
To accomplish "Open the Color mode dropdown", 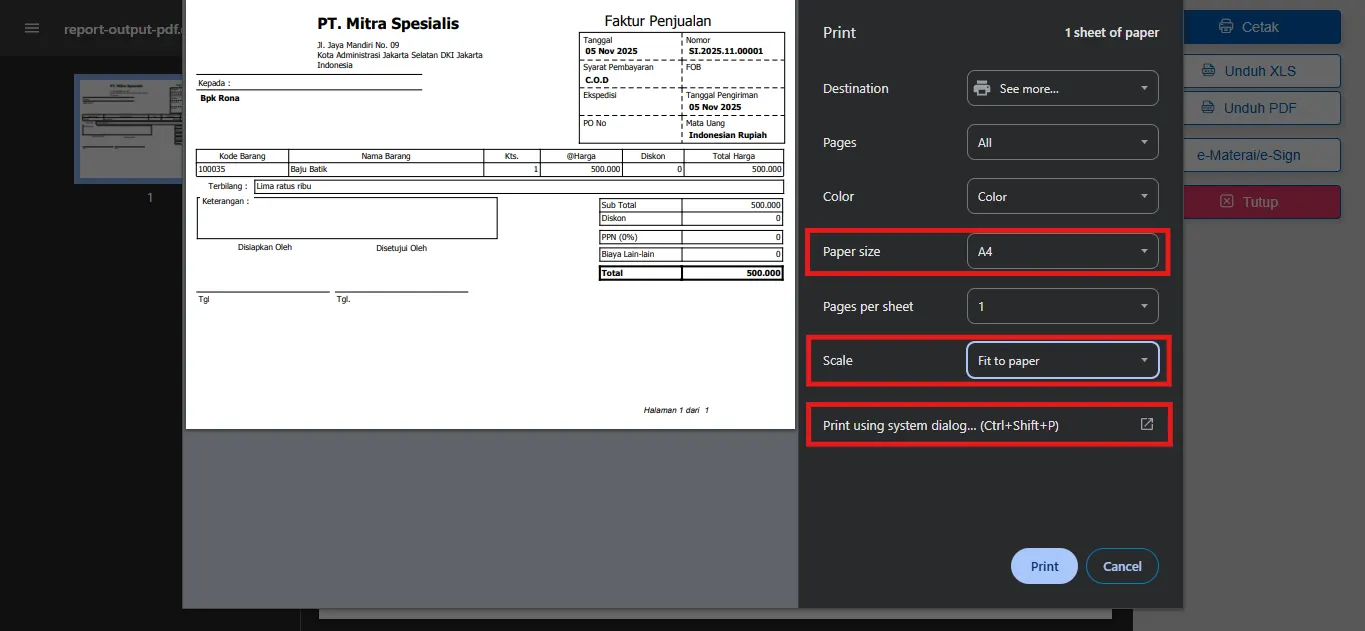I will (x=1062, y=197).
